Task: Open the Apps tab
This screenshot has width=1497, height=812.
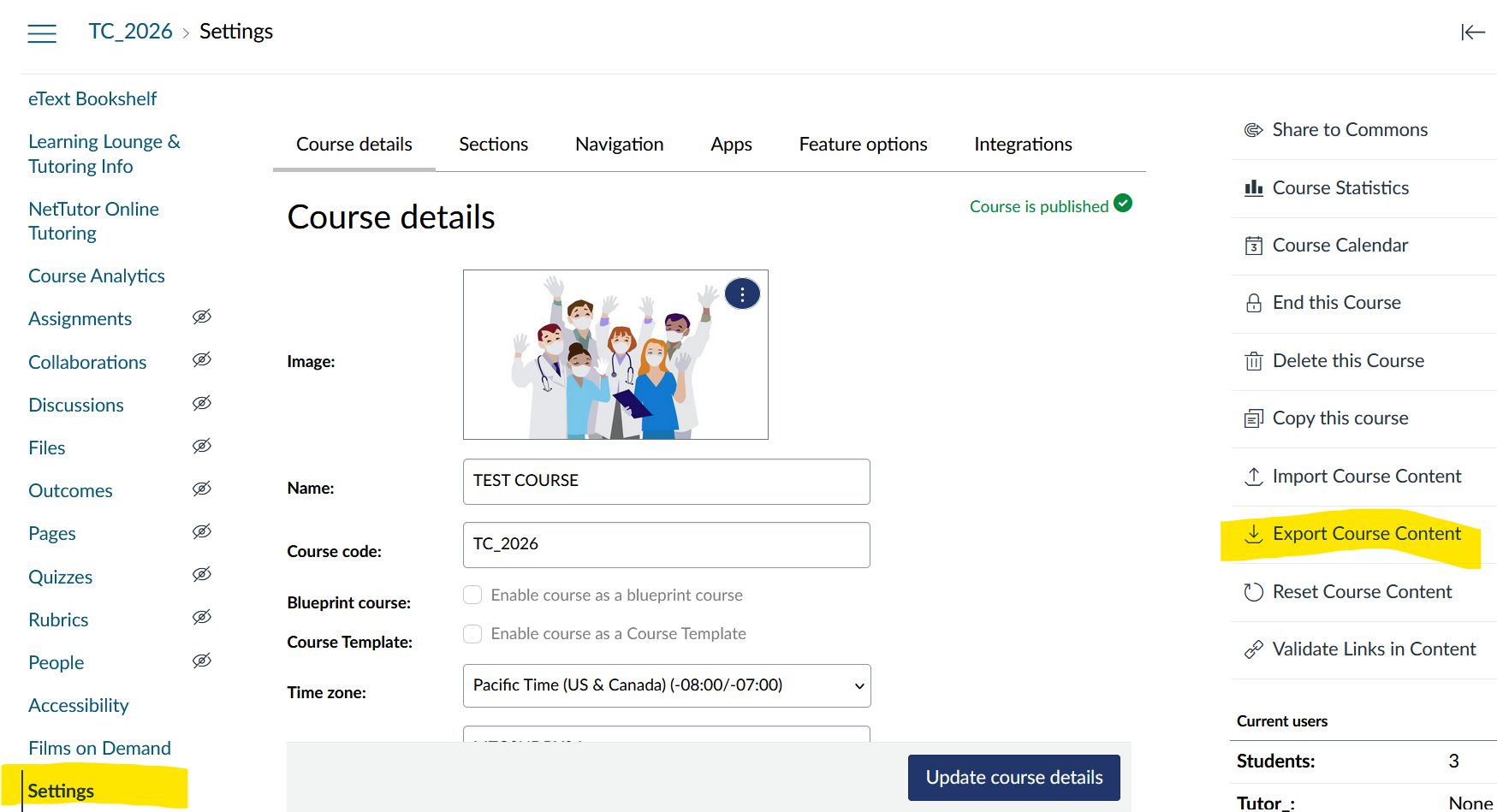Action: pyautogui.click(x=731, y=145)
